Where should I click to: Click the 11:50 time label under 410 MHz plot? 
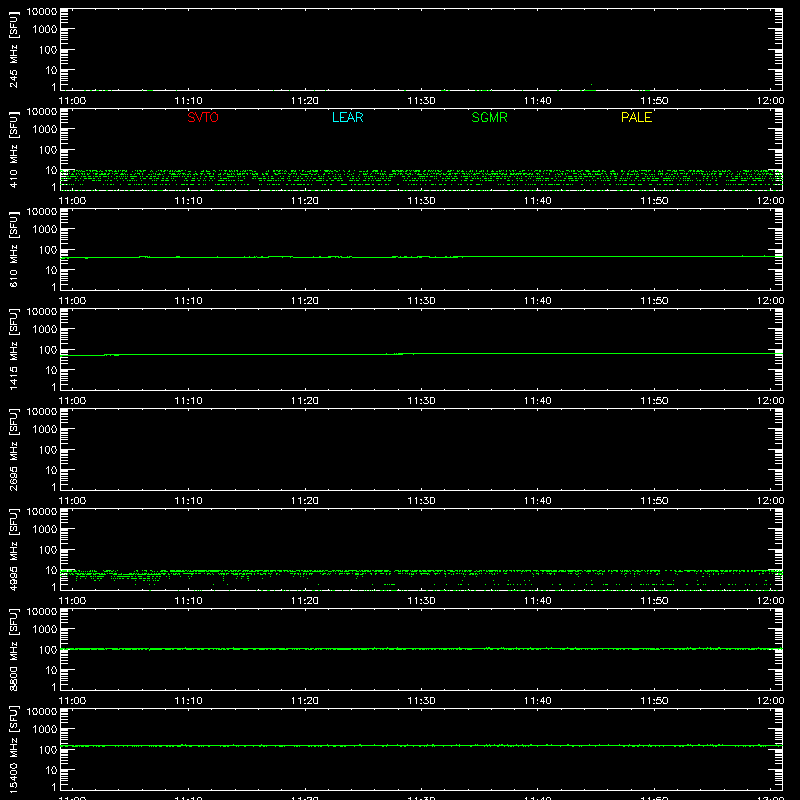654,201
